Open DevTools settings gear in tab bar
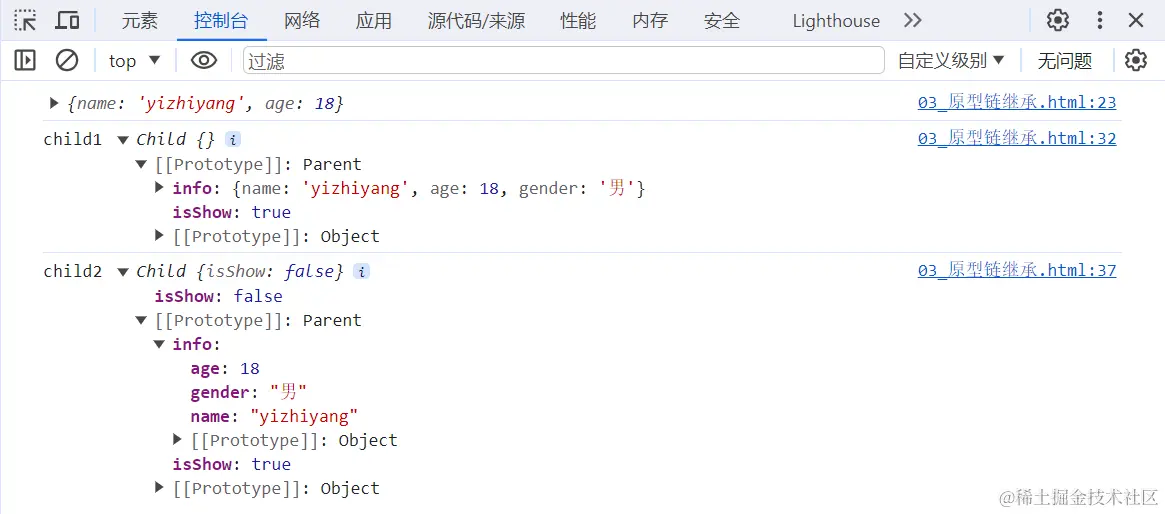 point(1057,20)
